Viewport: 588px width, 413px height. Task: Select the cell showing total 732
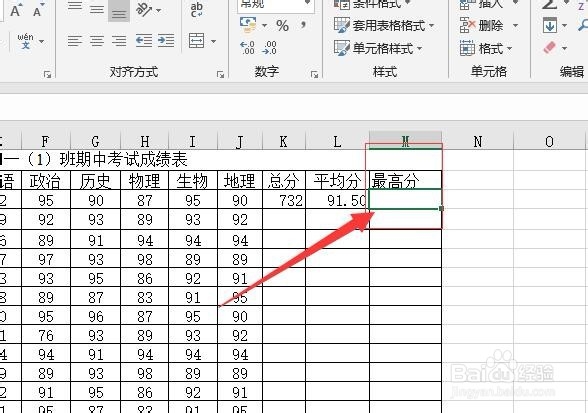pos(284,200)
